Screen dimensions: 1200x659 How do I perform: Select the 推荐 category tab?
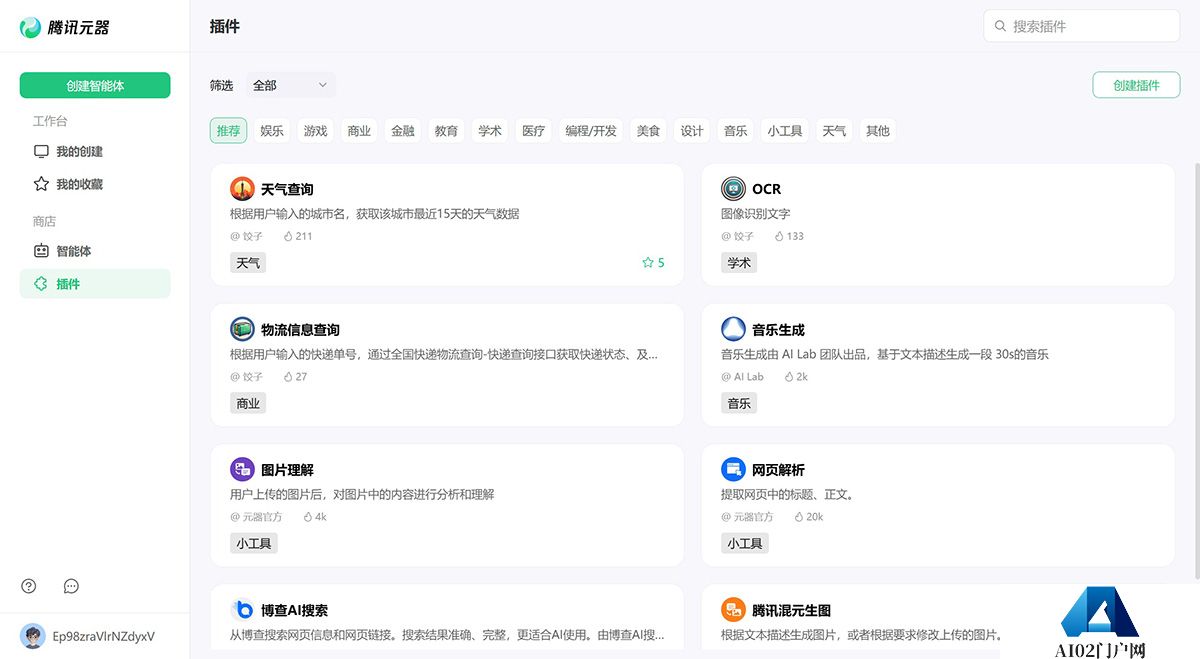[228, 131]
